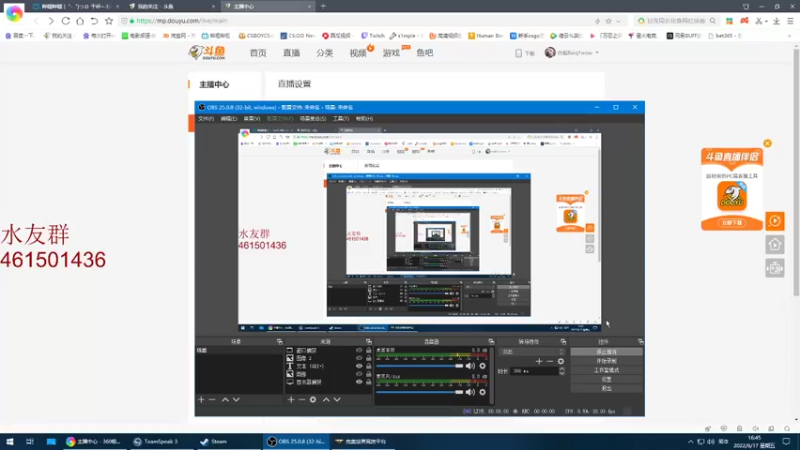Click gray gamepad icon on right sidebar

[775, 268]
